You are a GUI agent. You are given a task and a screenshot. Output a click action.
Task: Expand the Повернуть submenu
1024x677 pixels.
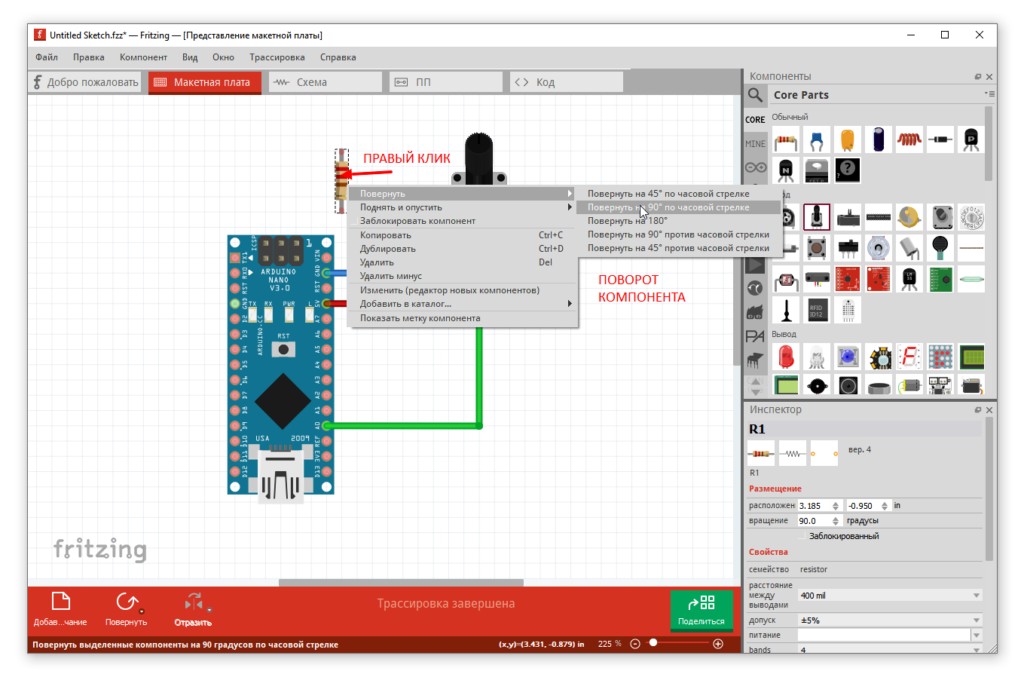click(464, 193)
